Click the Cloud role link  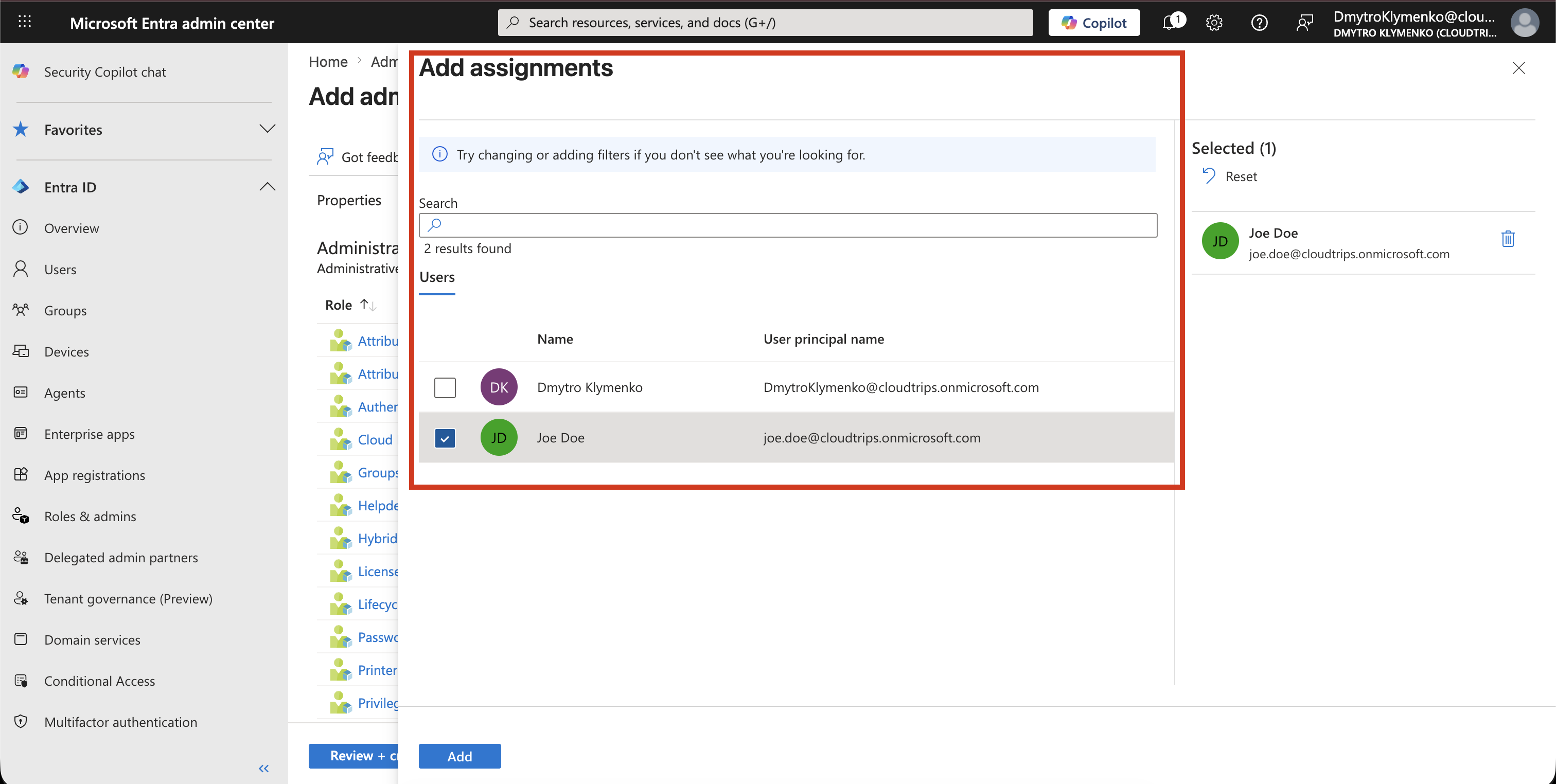point(378,440)
